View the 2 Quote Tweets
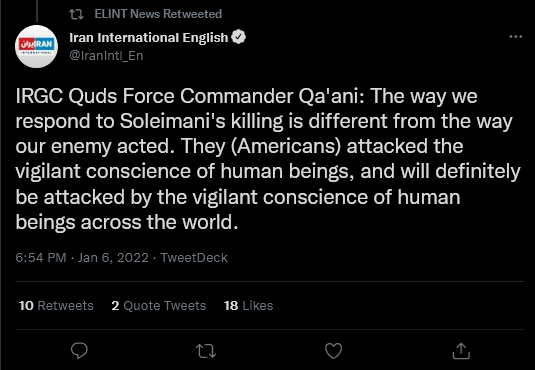Image resolution: width=535 pixels, height=370 pixels. coord(159,305)
